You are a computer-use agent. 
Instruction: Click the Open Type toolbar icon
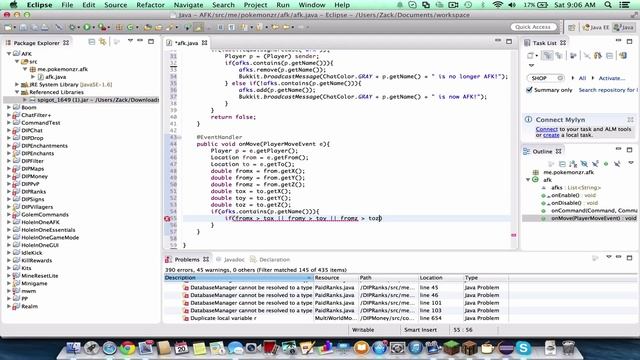point(147,27)
